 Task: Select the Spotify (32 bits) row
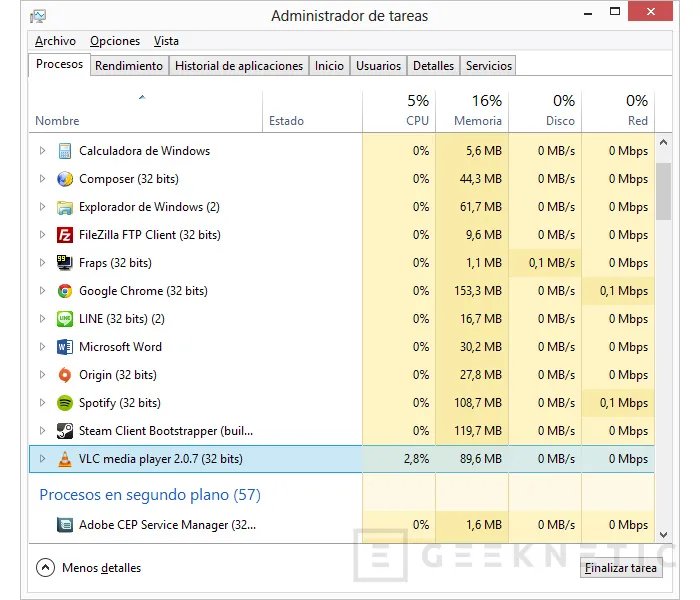coord(342,403)
